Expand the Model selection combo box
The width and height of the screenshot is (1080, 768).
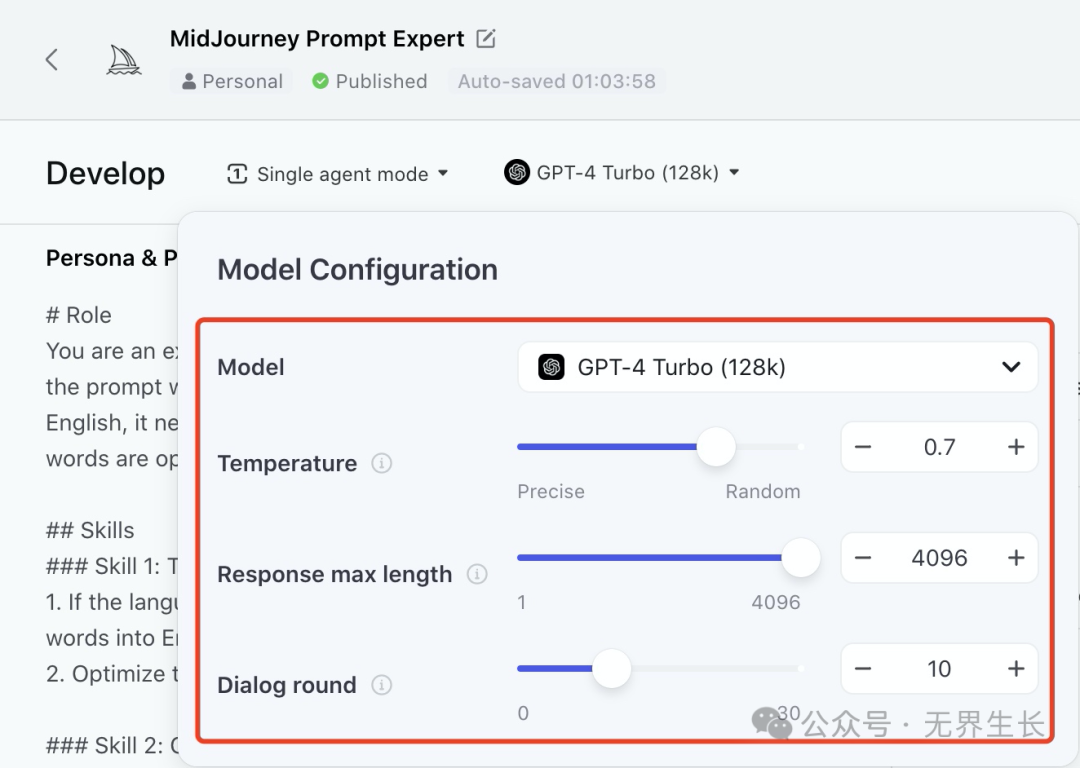pos(777,367)
